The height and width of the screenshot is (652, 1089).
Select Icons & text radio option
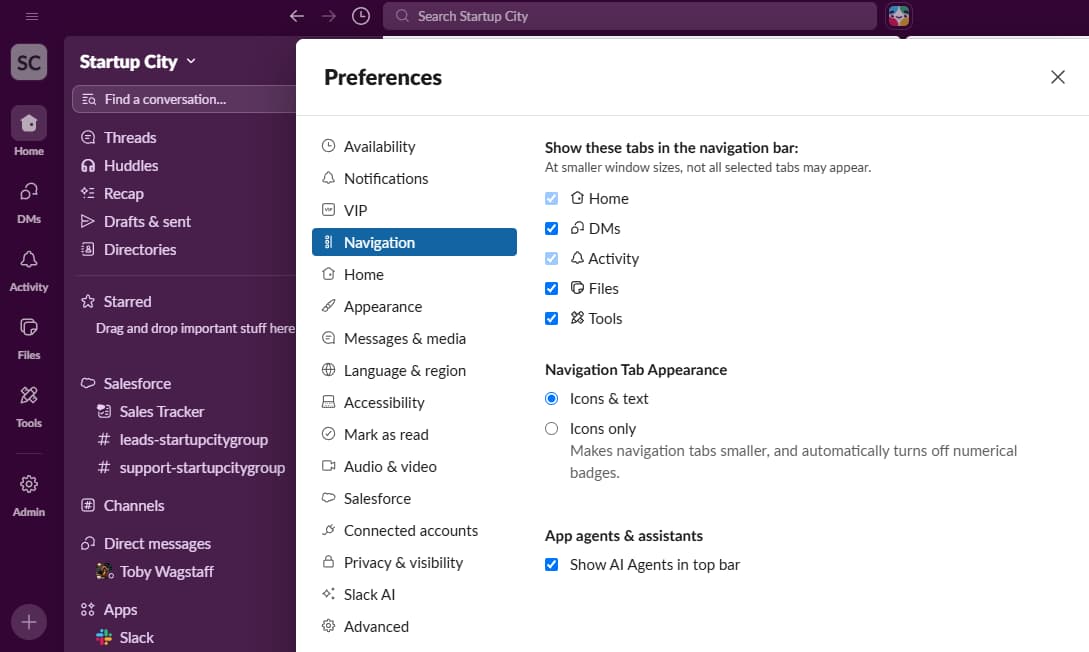pos(551,399)
